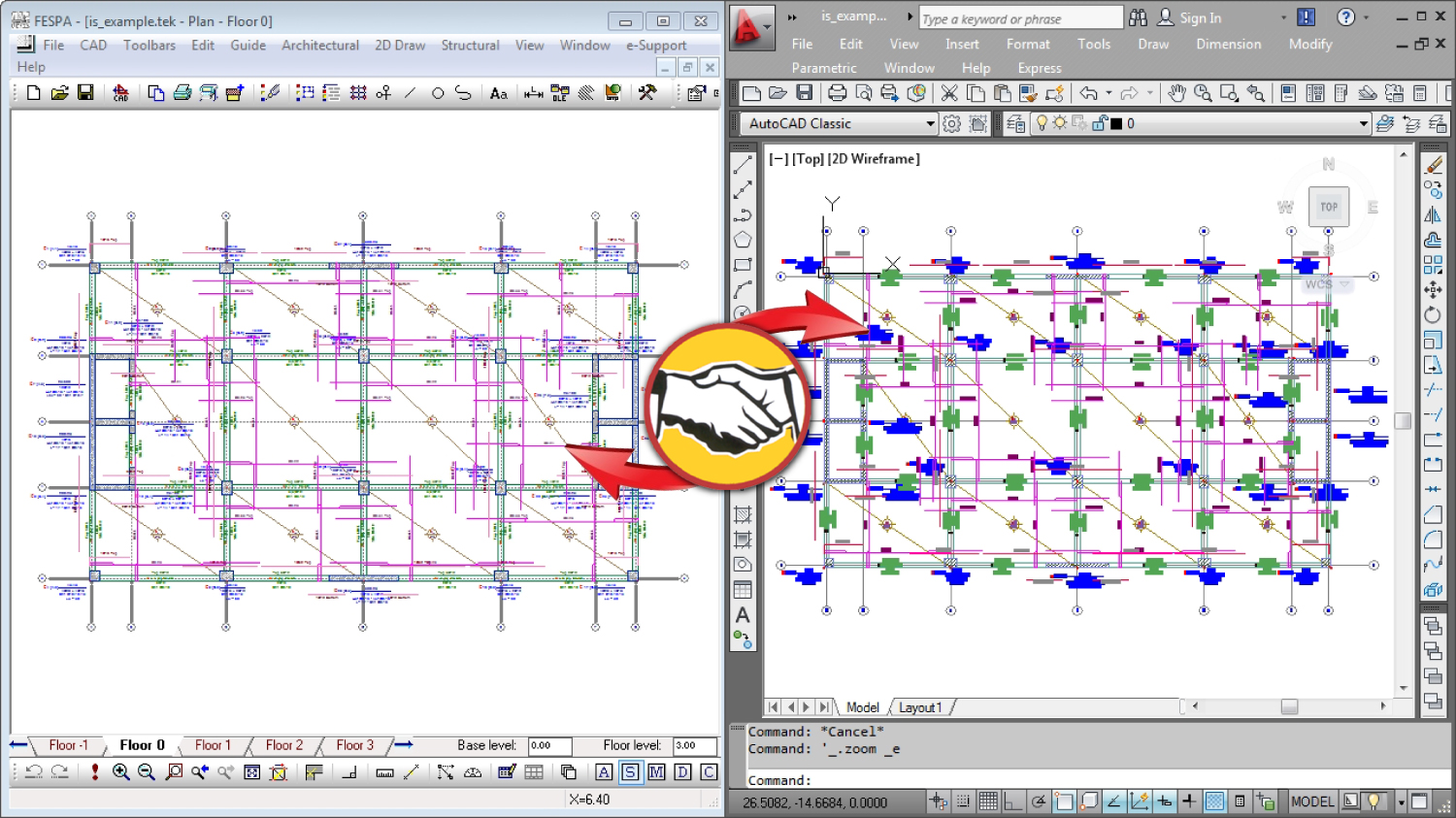The height and width of the screenshot is (818, 1456).
Task: Expand the AutoCAD Redo history dropdown arrow
Action: click(x=1150, y=93)
